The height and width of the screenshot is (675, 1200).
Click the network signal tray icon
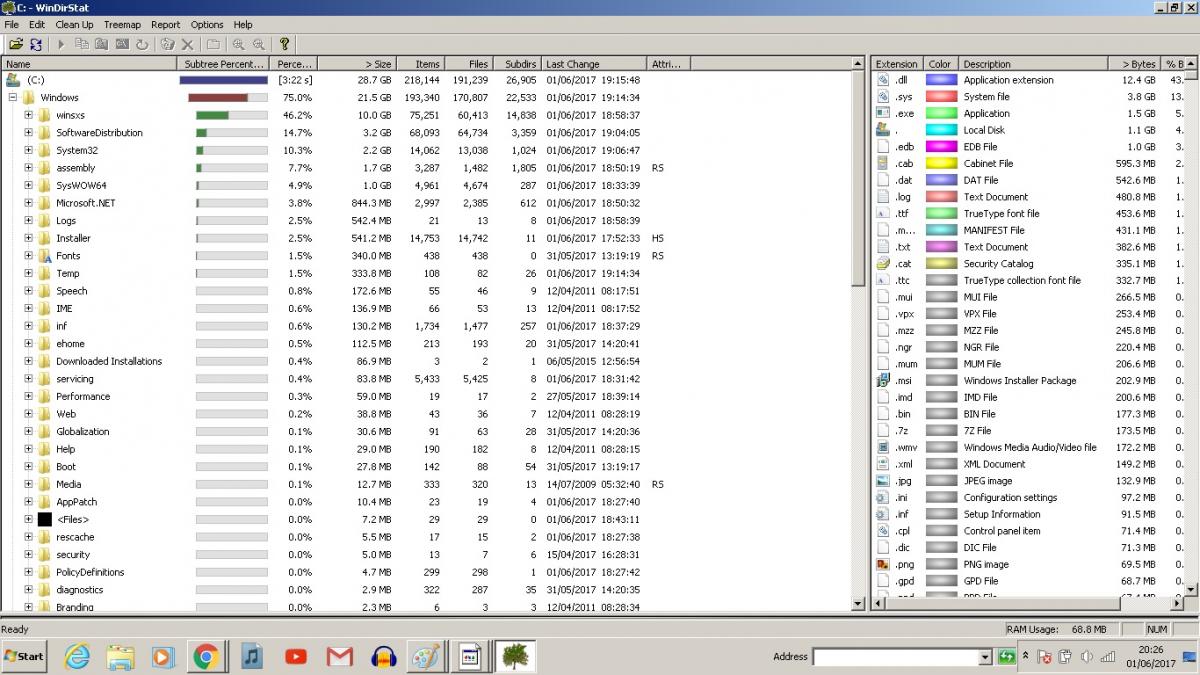pyautogui.click(x=1107, y=657)
